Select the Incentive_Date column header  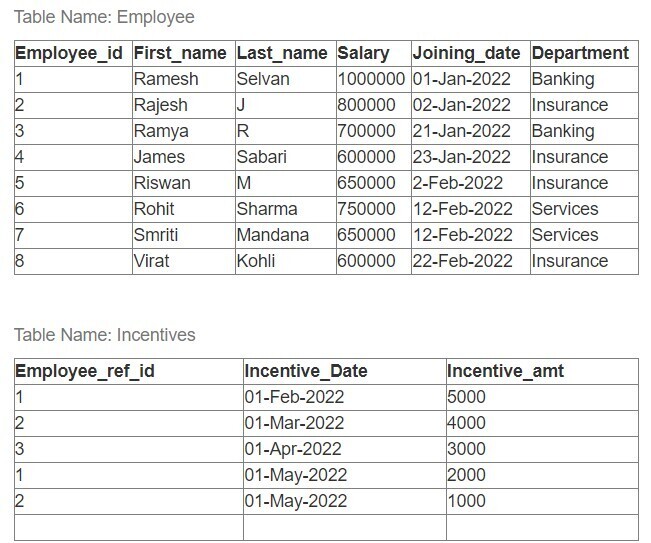(x=306, y=371)
